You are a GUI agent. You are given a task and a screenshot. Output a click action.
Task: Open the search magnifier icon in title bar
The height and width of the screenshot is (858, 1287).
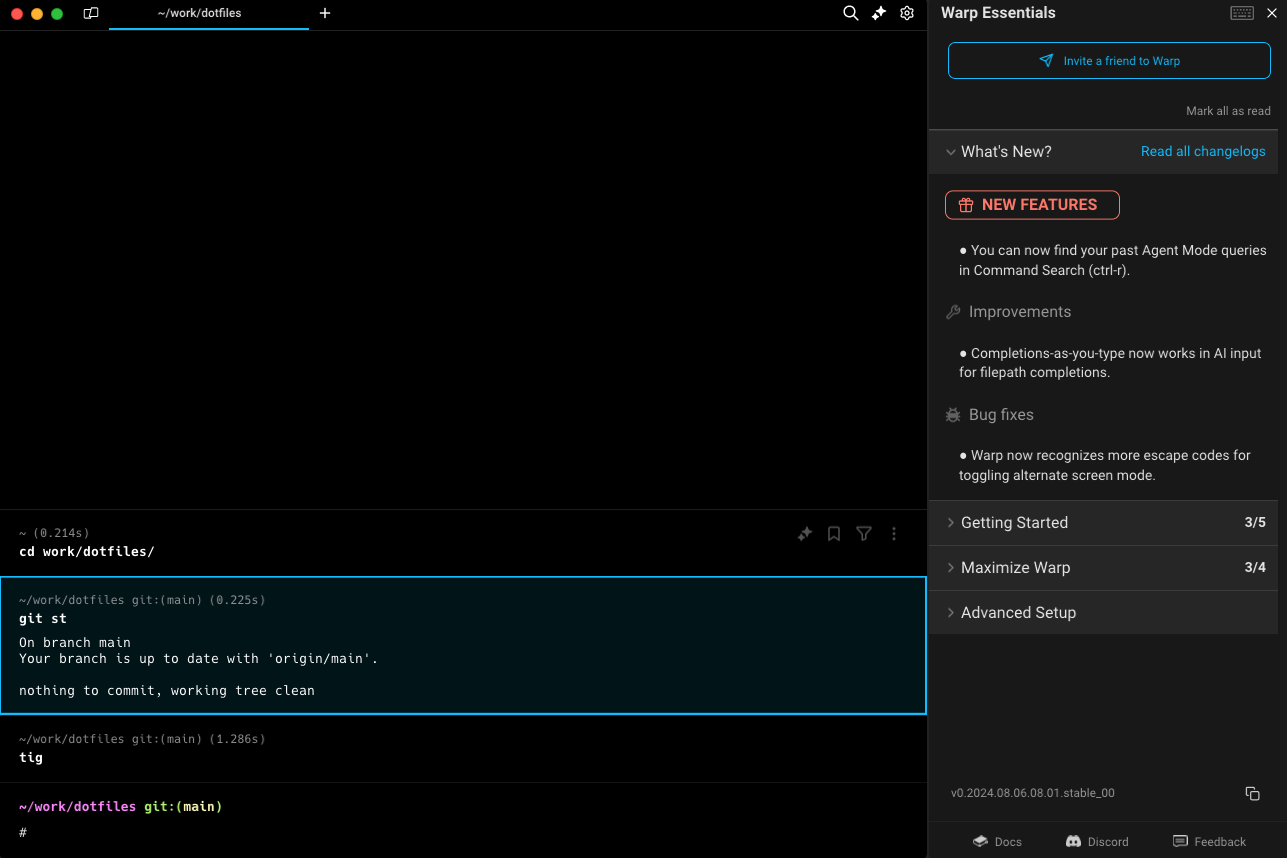tap(850, 13)
